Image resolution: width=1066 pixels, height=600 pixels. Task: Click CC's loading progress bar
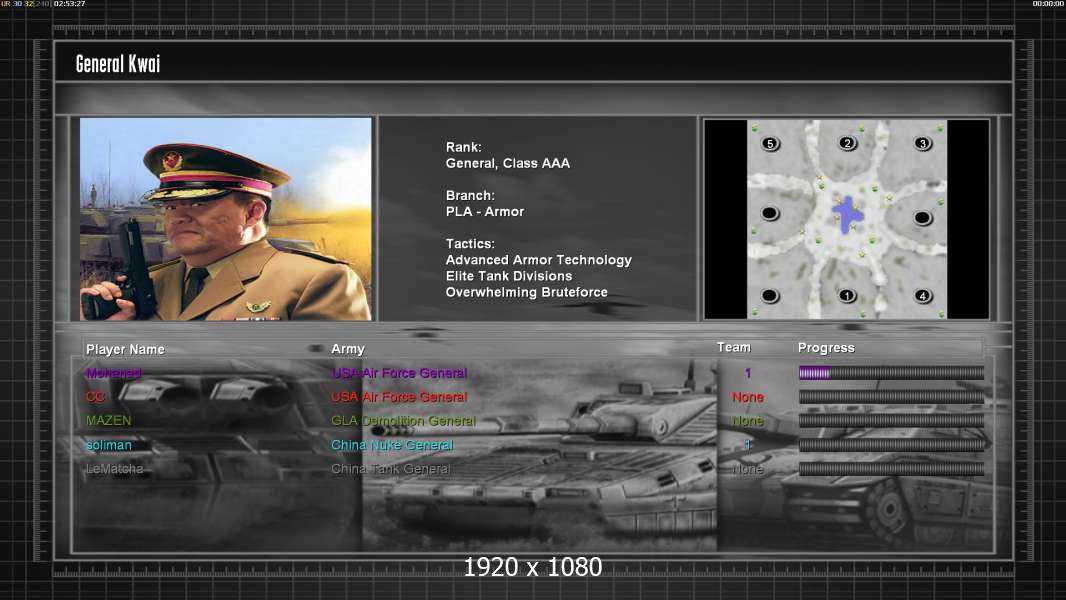point(891,397)
